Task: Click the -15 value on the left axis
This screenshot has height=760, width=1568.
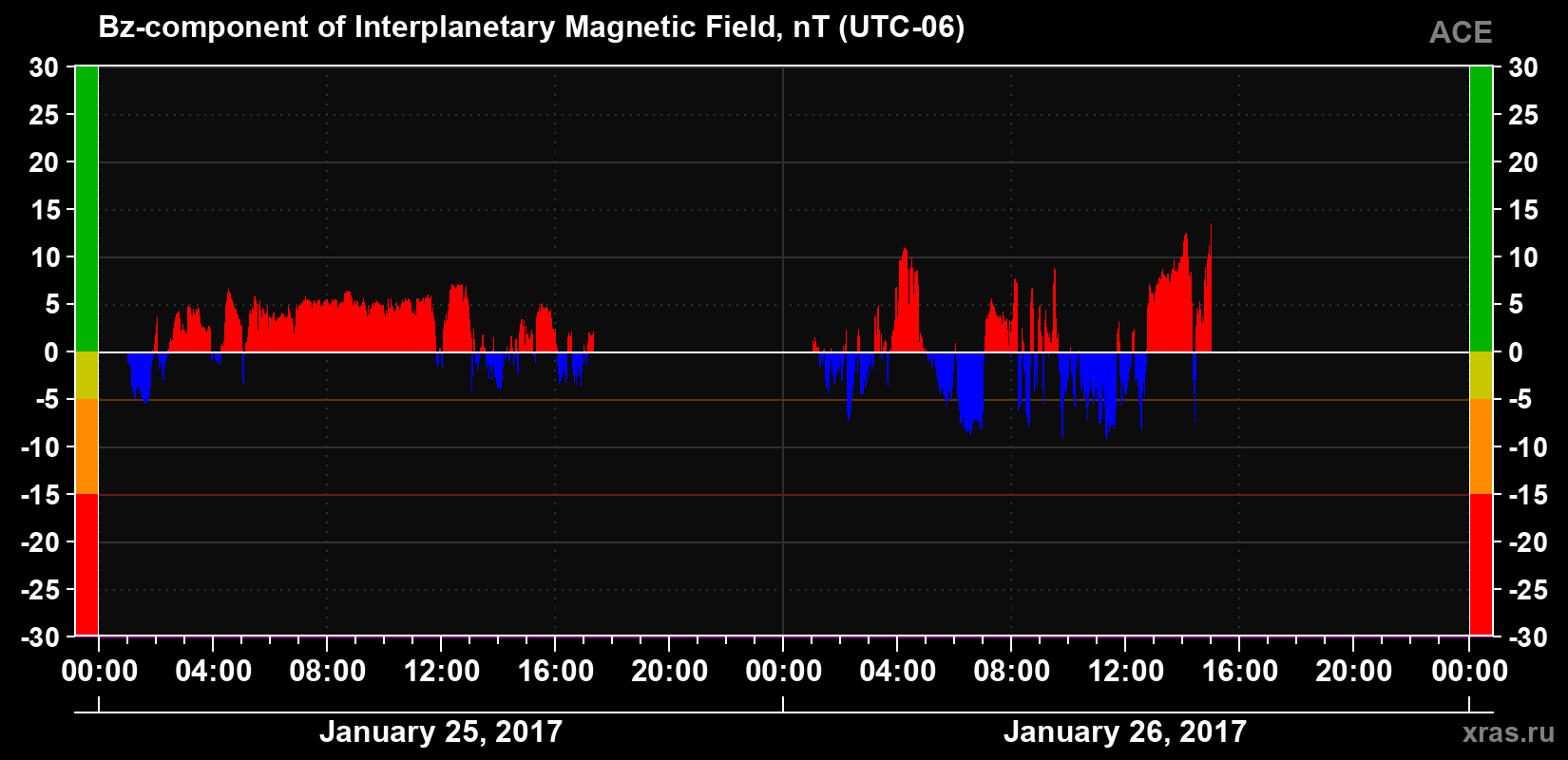Action: pos(40,495)
